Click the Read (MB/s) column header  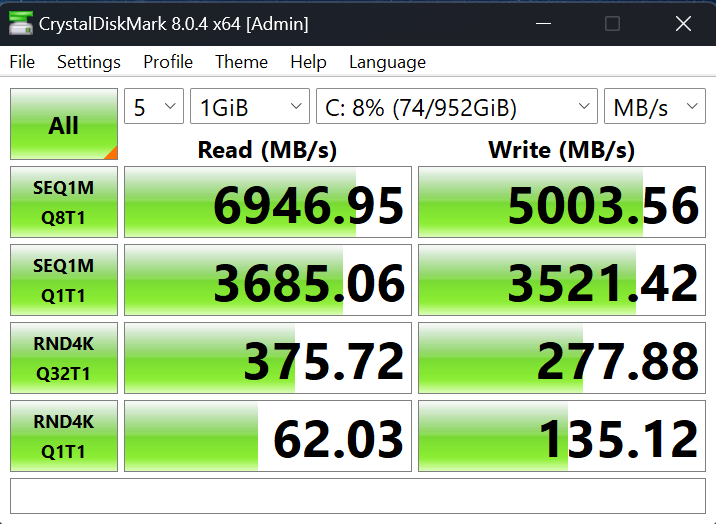(x=268, y=150)
